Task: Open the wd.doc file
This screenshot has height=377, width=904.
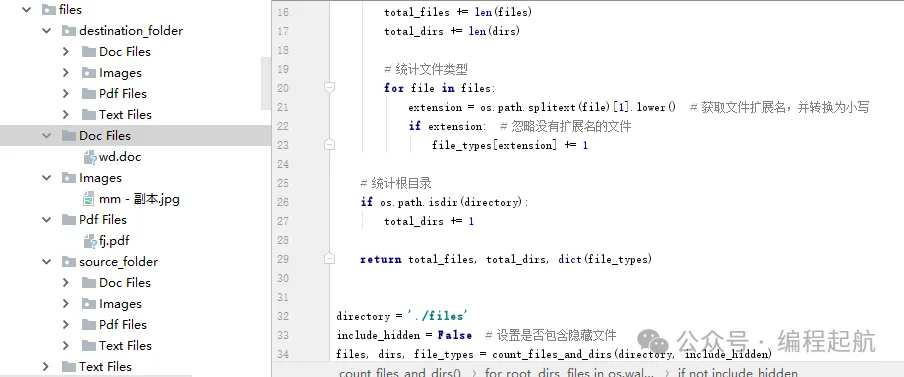Action: pos(120,157)
